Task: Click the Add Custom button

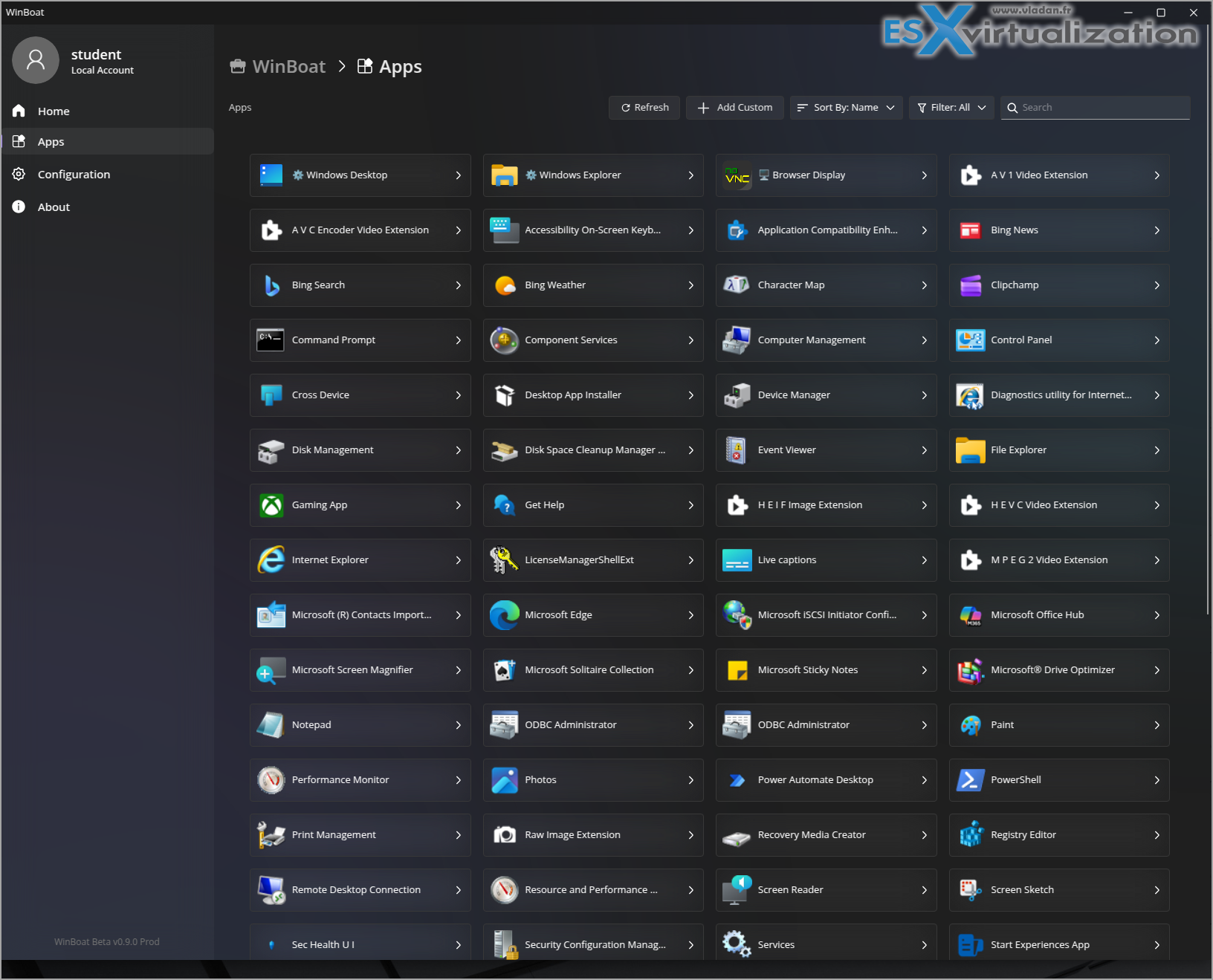Action: click(735, 108)
